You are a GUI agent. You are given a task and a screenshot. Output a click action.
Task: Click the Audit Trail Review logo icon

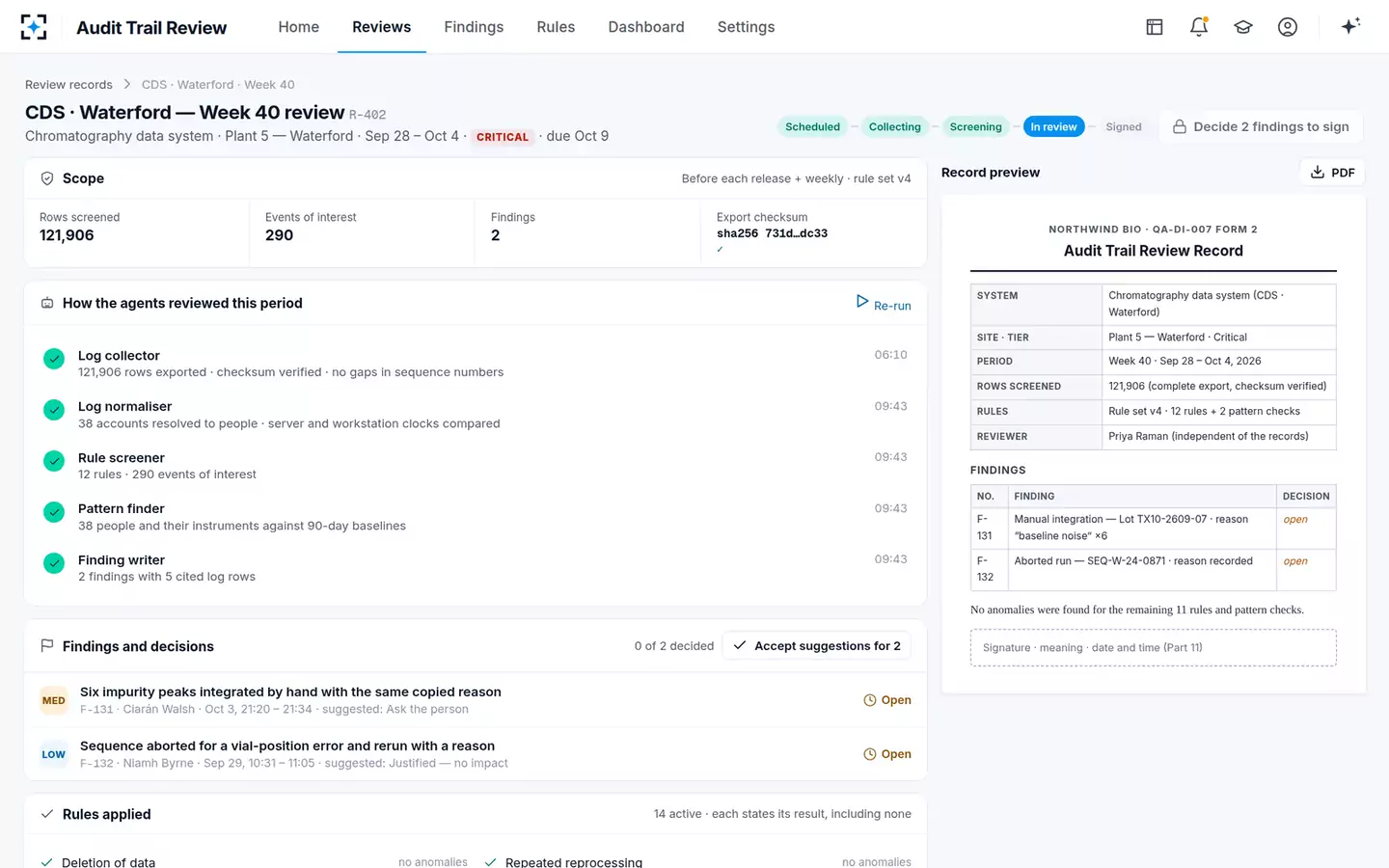(34, 27)
